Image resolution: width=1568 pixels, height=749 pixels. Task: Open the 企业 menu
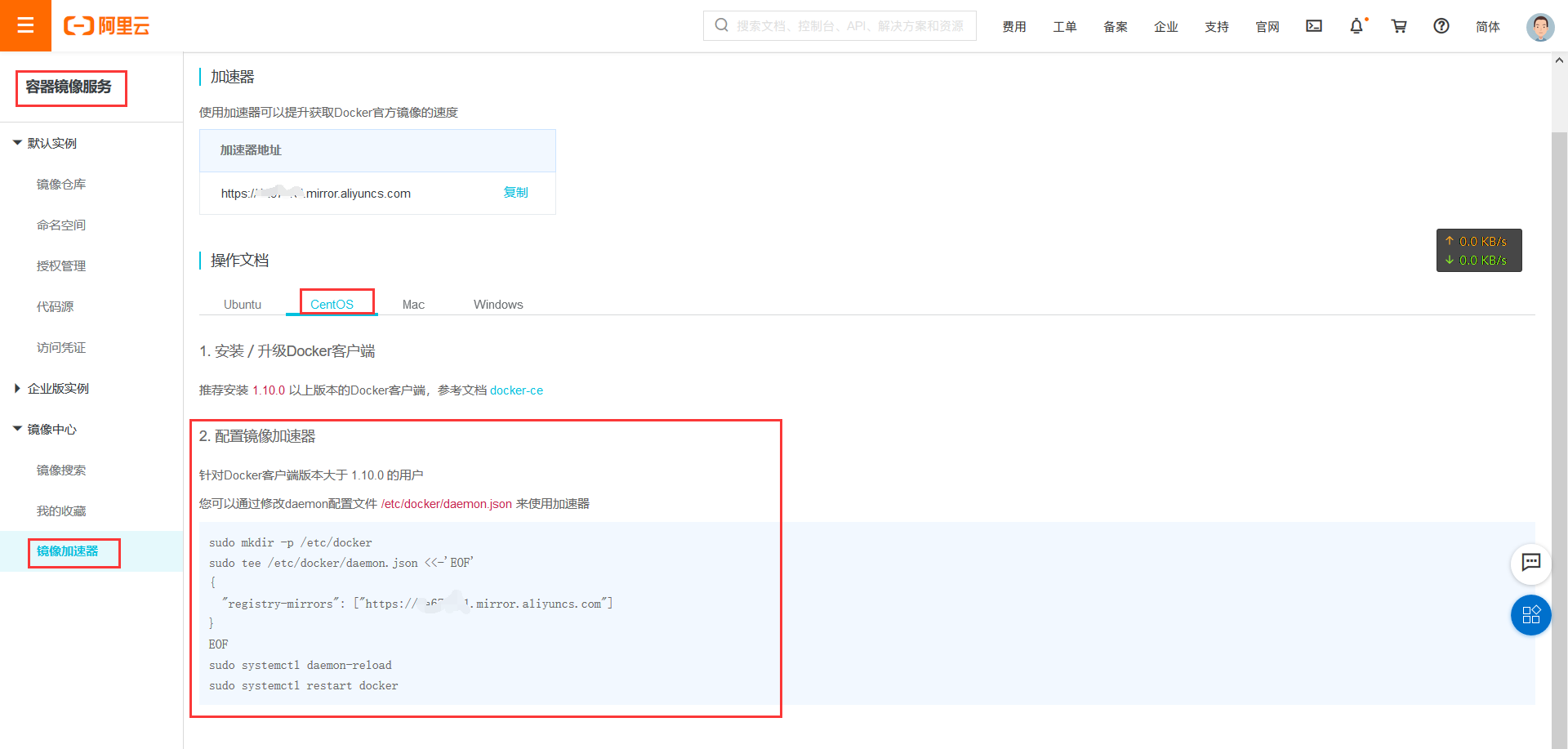pyautogui.click(x=1166, y=27)
